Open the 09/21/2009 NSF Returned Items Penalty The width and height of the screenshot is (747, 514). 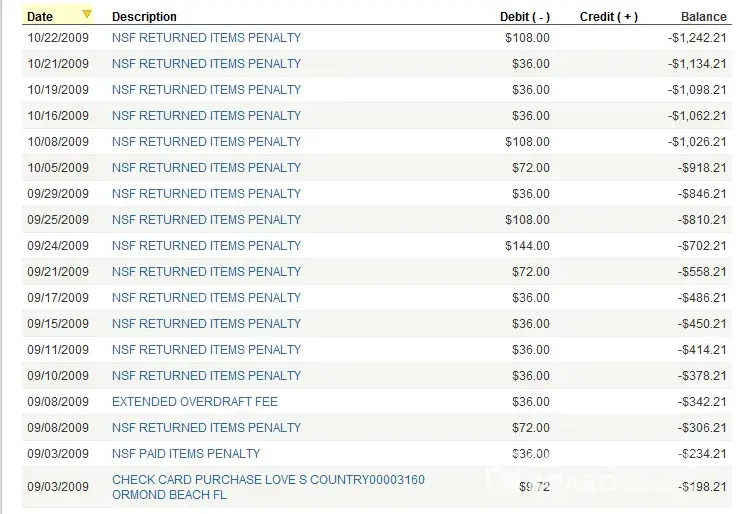coord(206,272)
